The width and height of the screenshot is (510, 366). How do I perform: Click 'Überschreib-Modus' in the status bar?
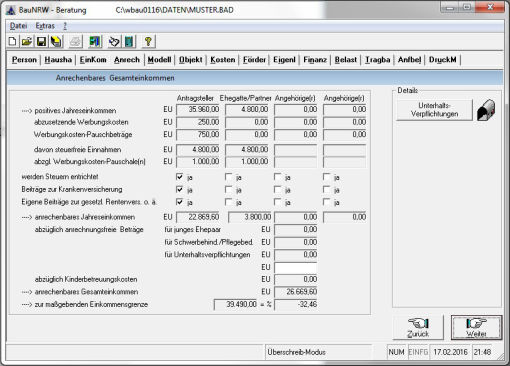(x=296, y=352)
